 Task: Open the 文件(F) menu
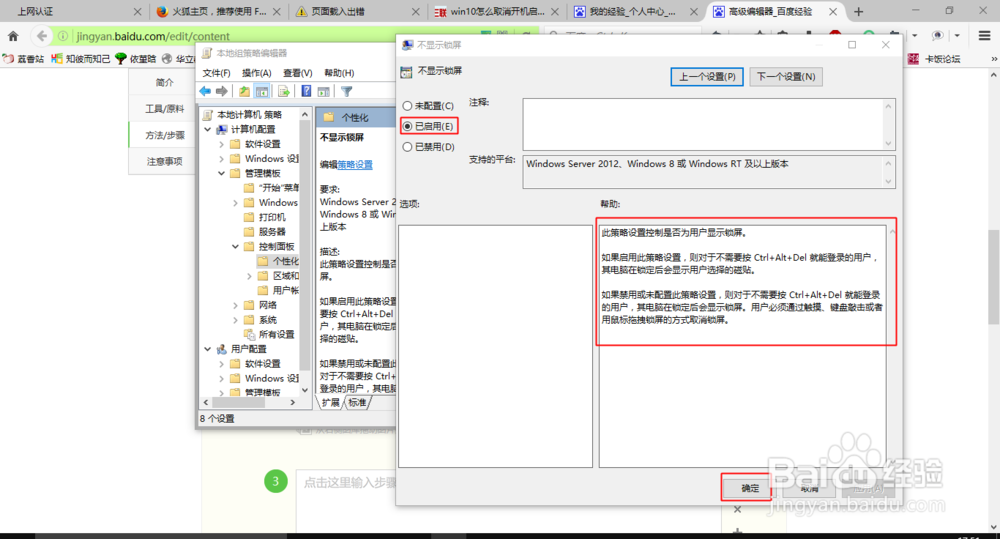point(216,73)
